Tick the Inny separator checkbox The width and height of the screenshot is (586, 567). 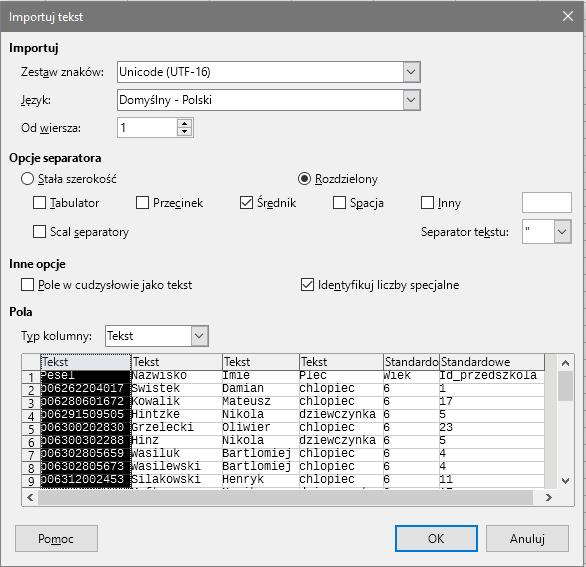[x=427, y=203]
